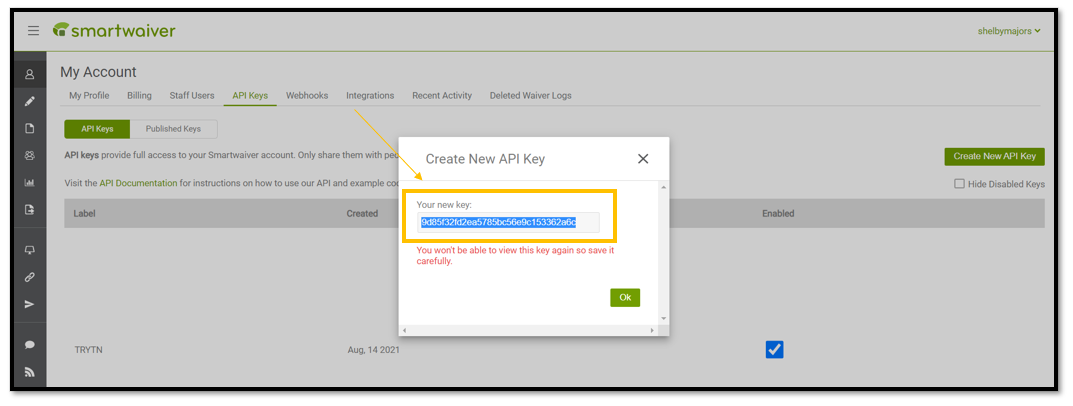Click the new API key text field
This screenshot has height=406, width=1073.
pyautogui.click(x=508, y=223)
